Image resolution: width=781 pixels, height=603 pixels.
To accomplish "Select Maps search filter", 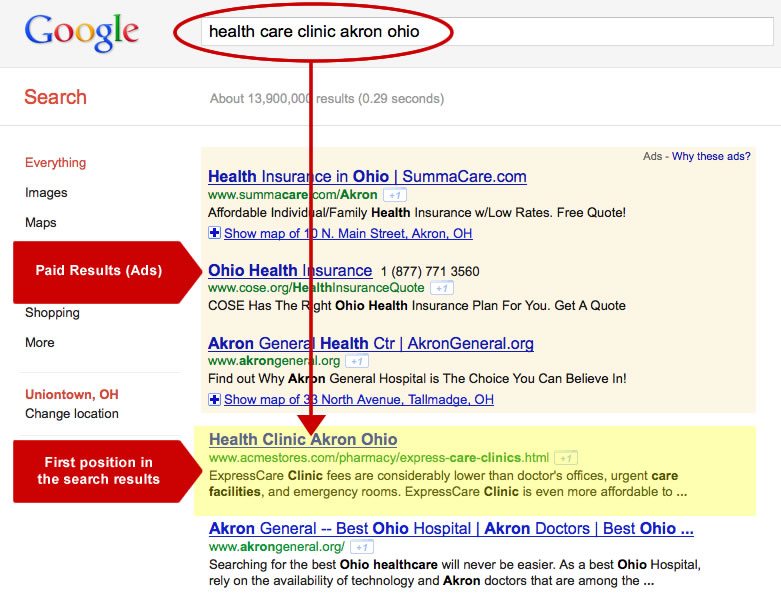I will point(40,222).
